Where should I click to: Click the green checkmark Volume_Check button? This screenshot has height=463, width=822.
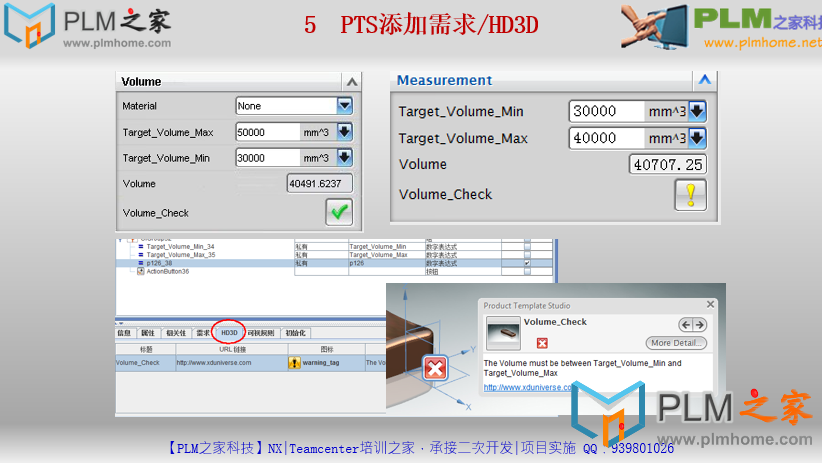339,212
